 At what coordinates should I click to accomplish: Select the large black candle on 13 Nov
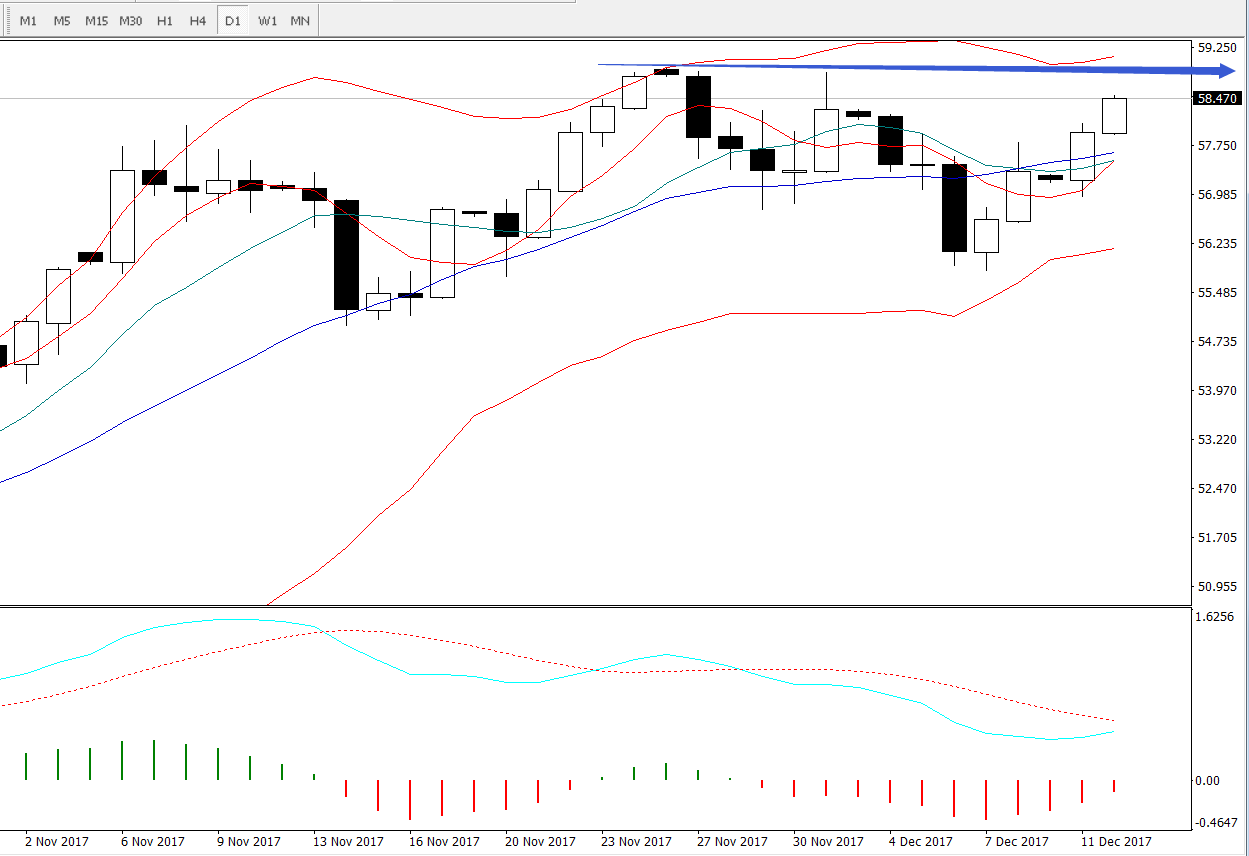coord(346,255)
